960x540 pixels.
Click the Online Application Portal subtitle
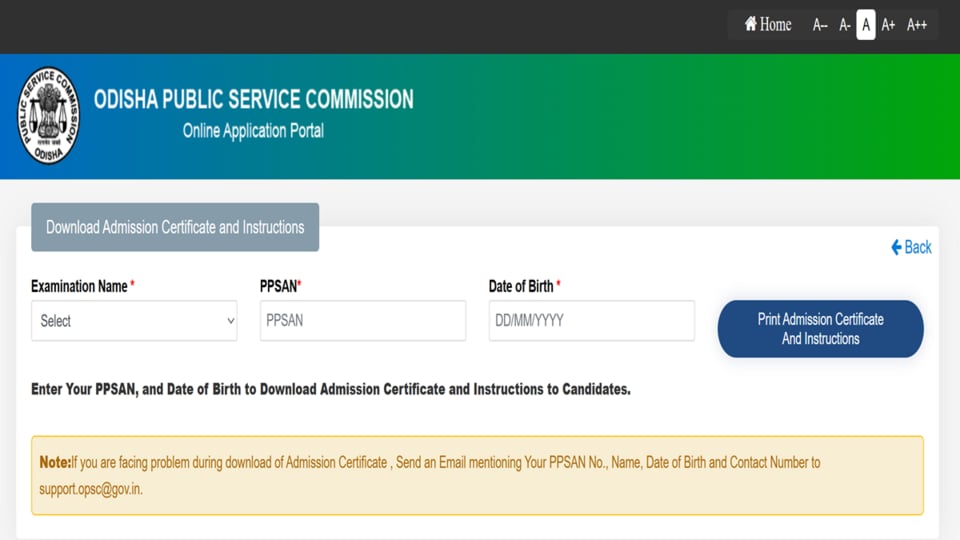coord(253,130)
